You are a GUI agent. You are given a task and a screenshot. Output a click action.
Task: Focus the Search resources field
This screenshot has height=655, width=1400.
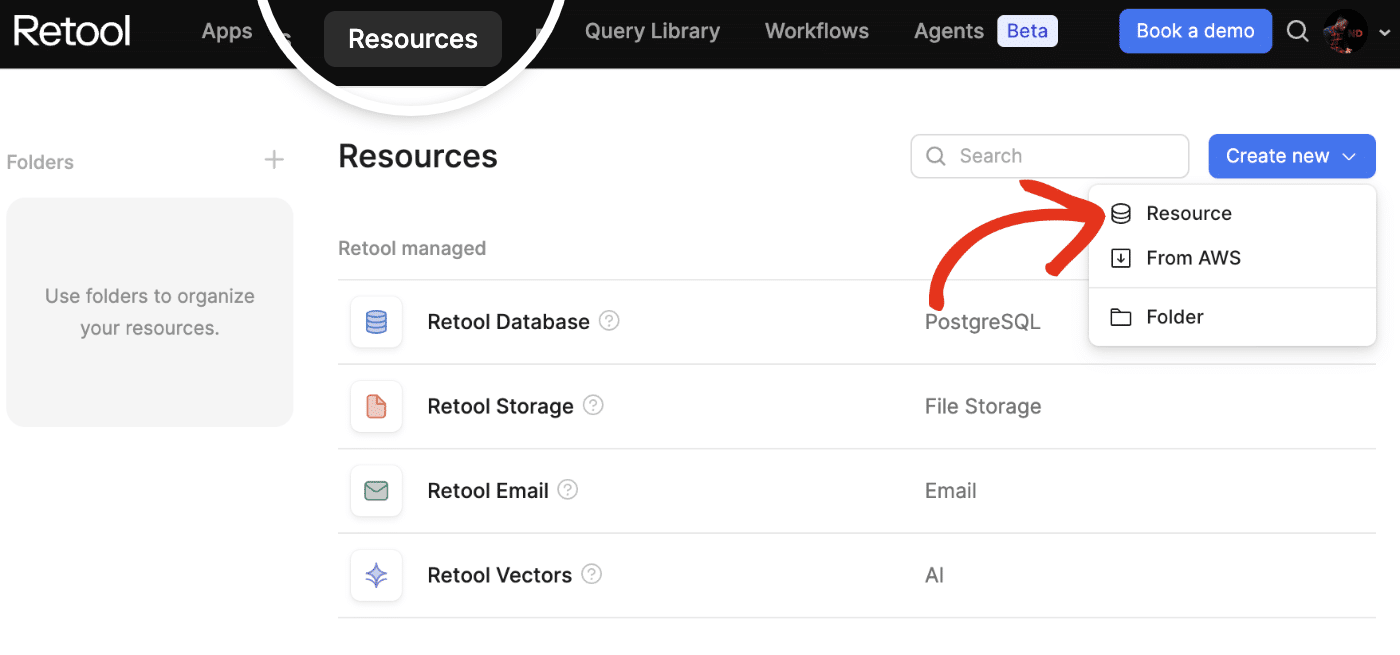[1050, 156]
